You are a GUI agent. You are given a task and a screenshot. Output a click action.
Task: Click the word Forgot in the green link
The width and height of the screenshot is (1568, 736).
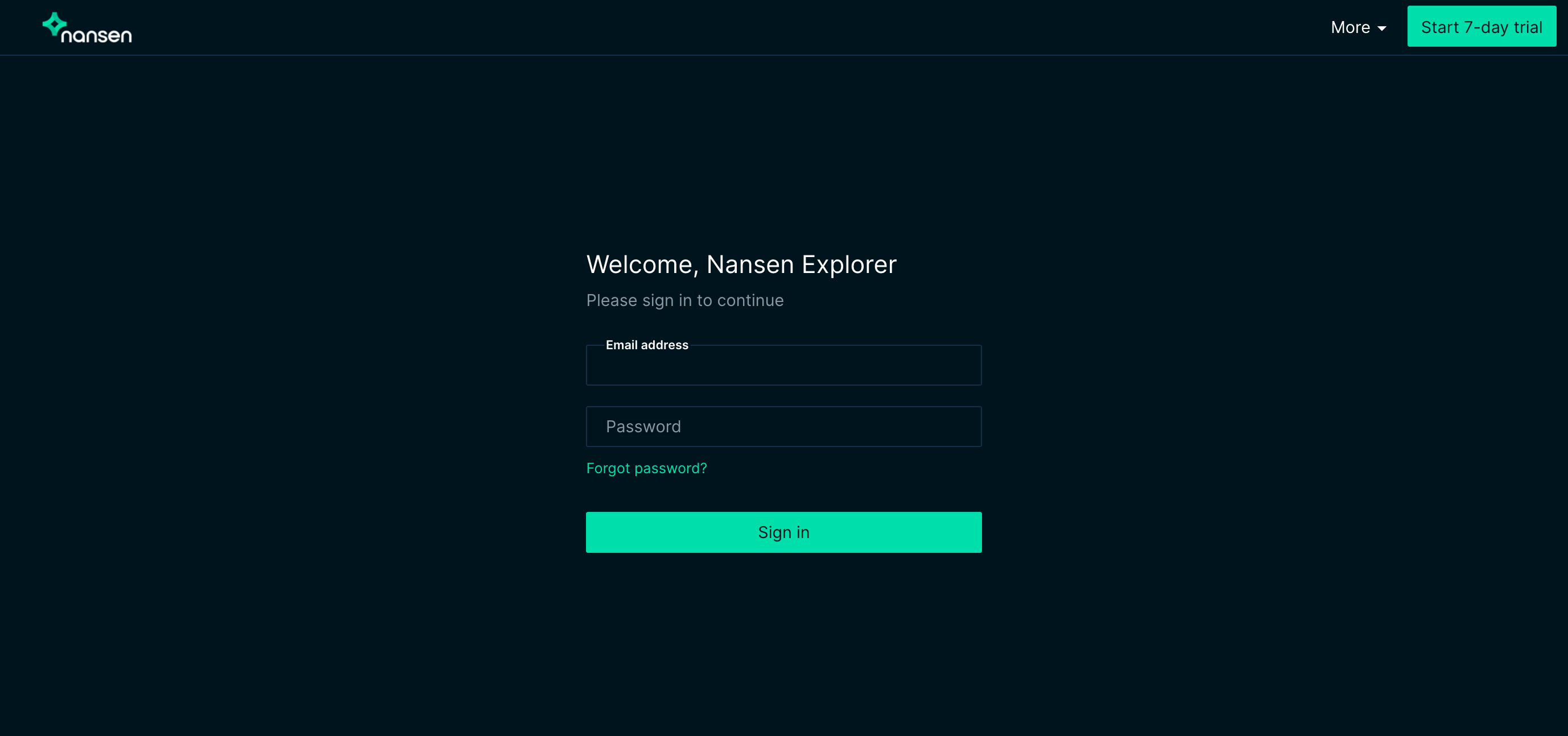point(608,468)
